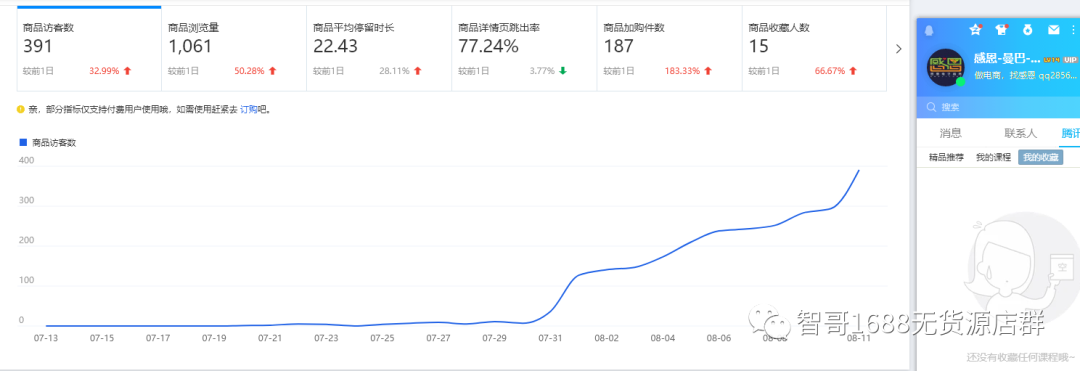Screen dimensions: 1080x371
Task: Click the profile avatar picture
Action: click(x=946, y=67)
